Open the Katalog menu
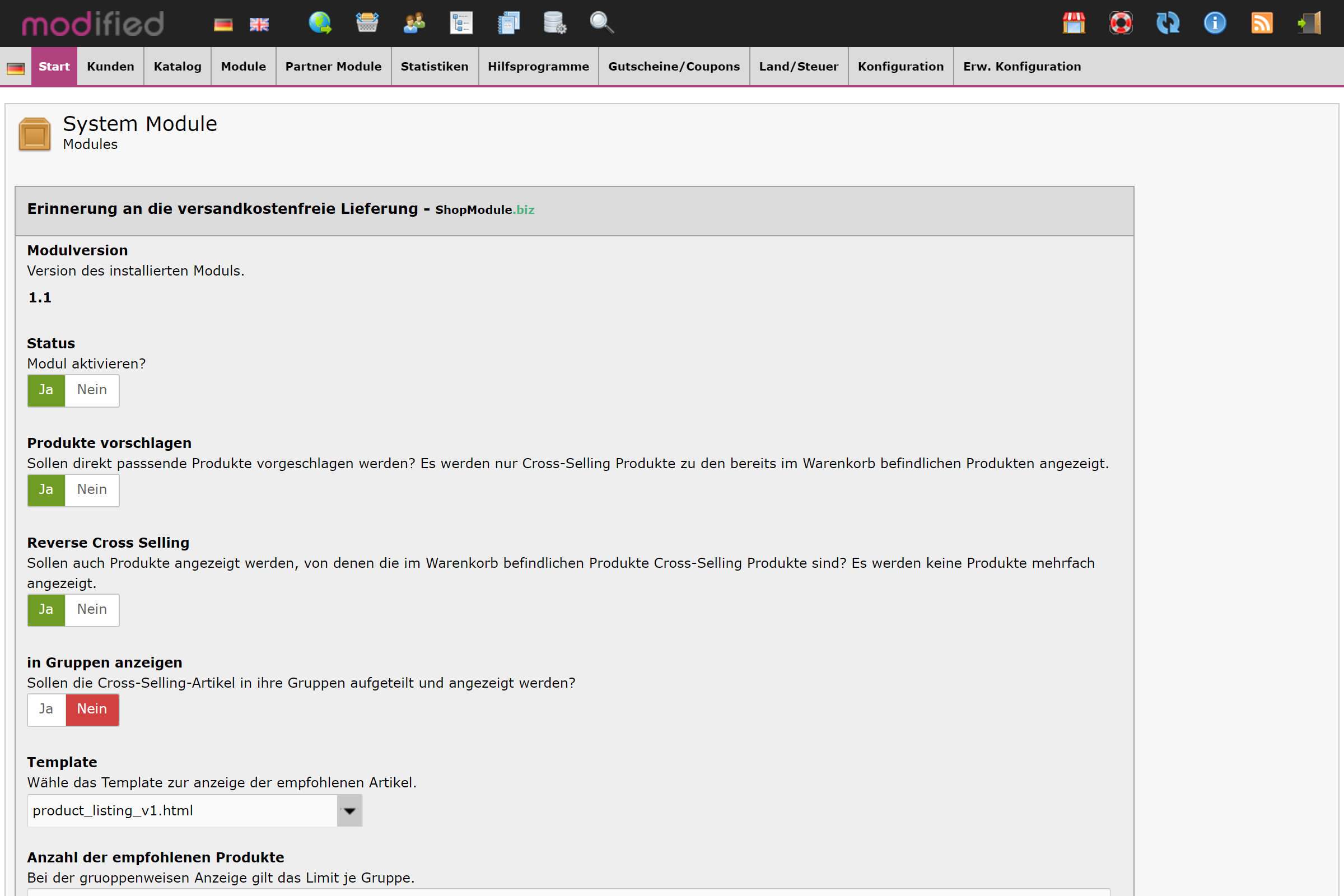This screenshot has height=896, width=1344. click(x=177, y=66)
